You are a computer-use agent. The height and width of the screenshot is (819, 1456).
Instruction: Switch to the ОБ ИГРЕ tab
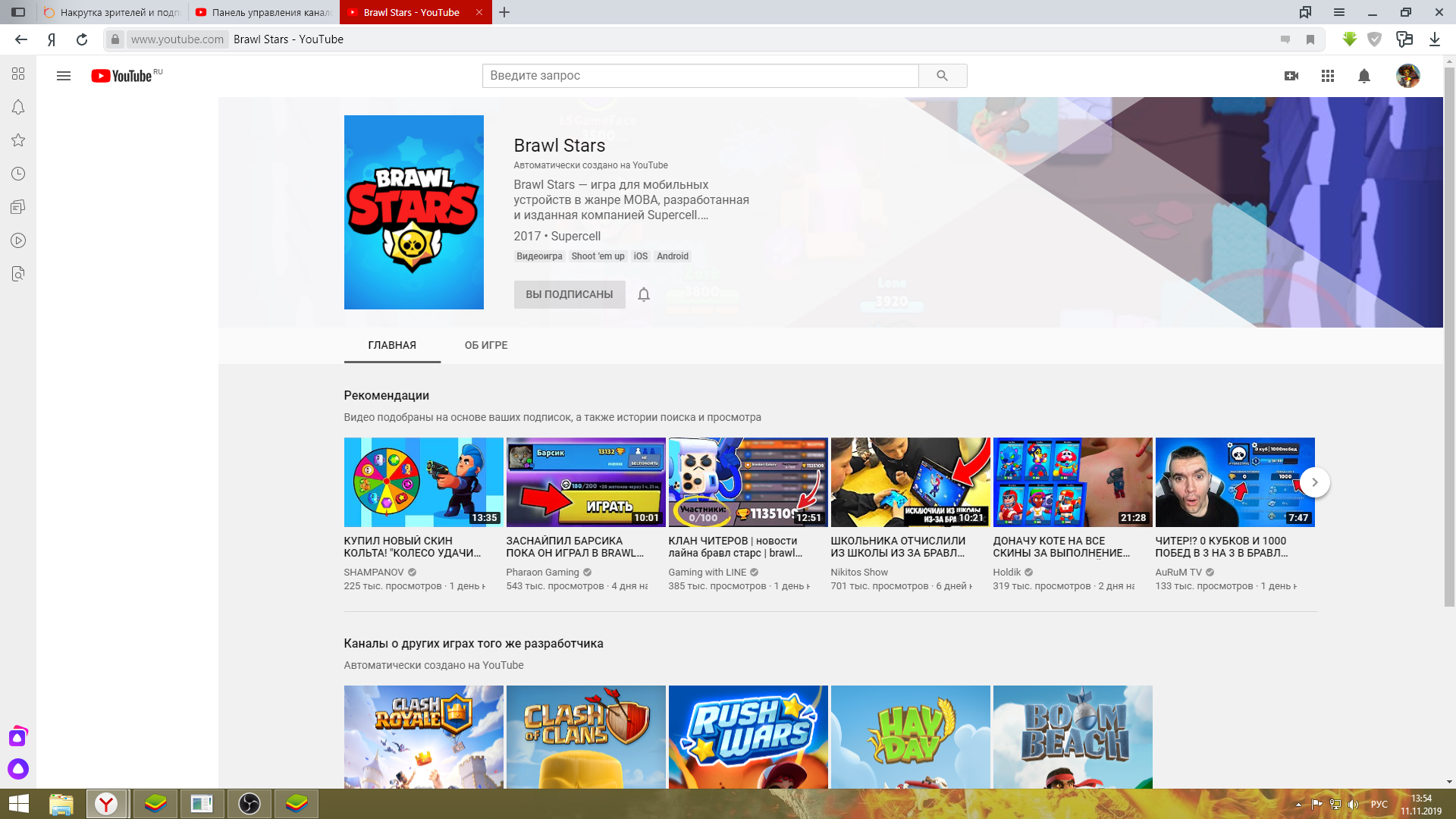click(x=486, y=345)
